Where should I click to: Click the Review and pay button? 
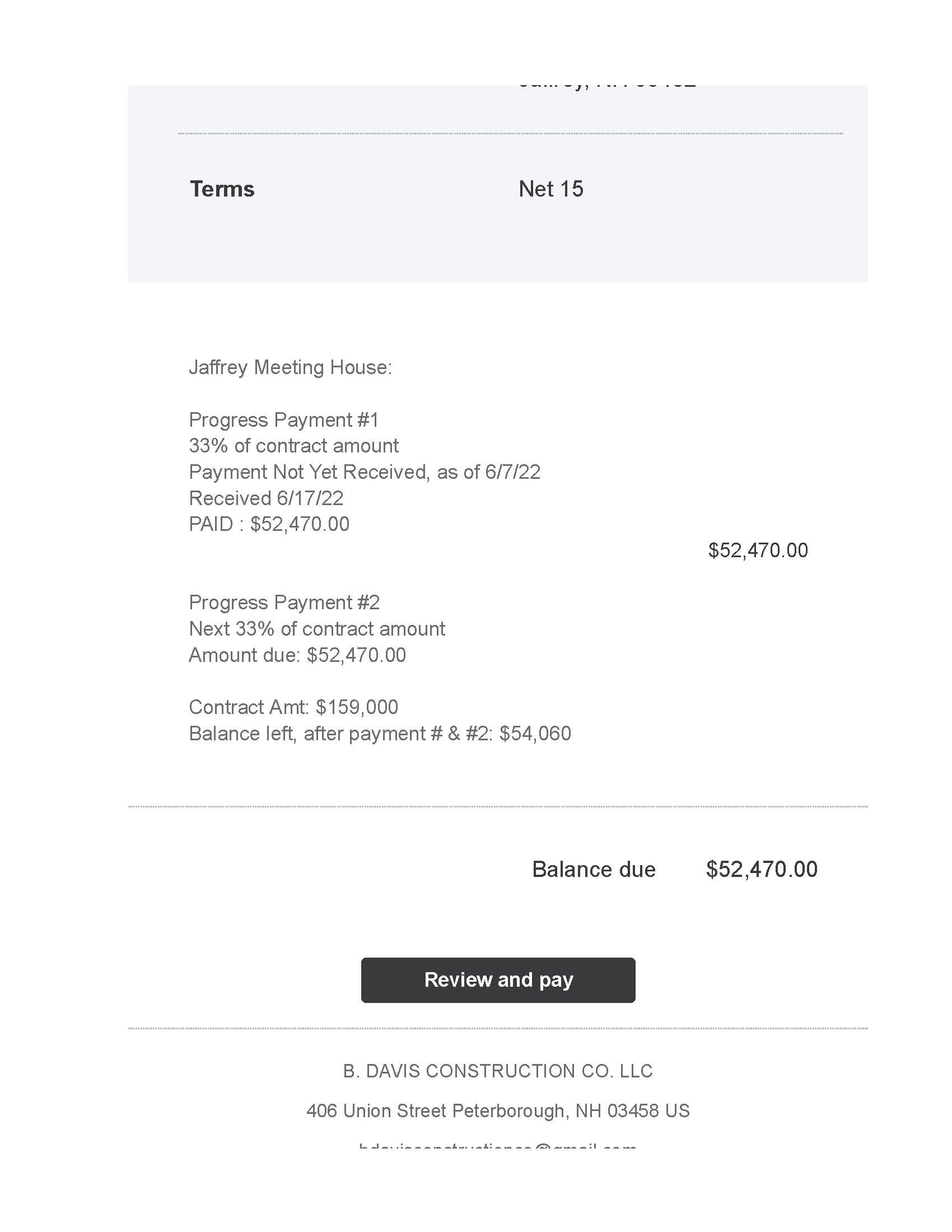[x=498, y=980]
